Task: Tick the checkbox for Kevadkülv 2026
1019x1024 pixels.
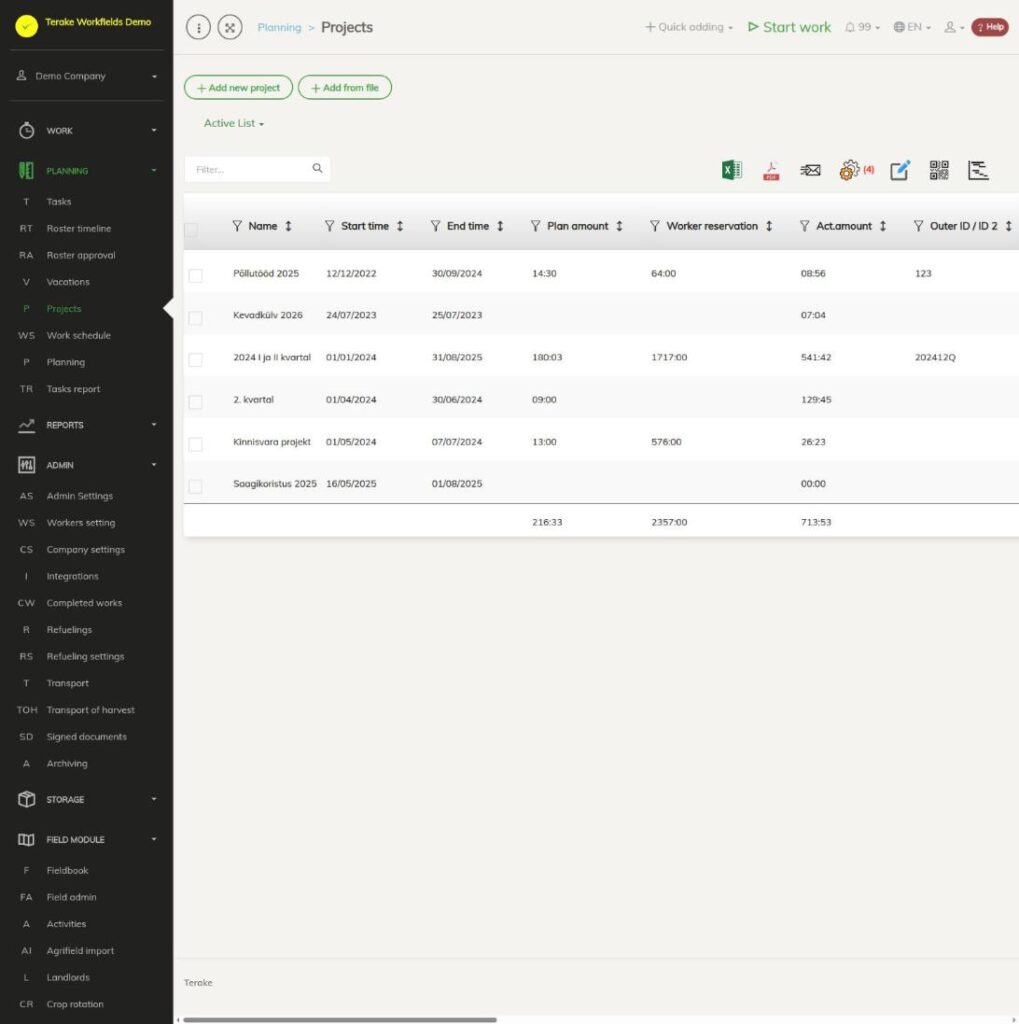Action: pyautogui.click(x=195, y=318)
